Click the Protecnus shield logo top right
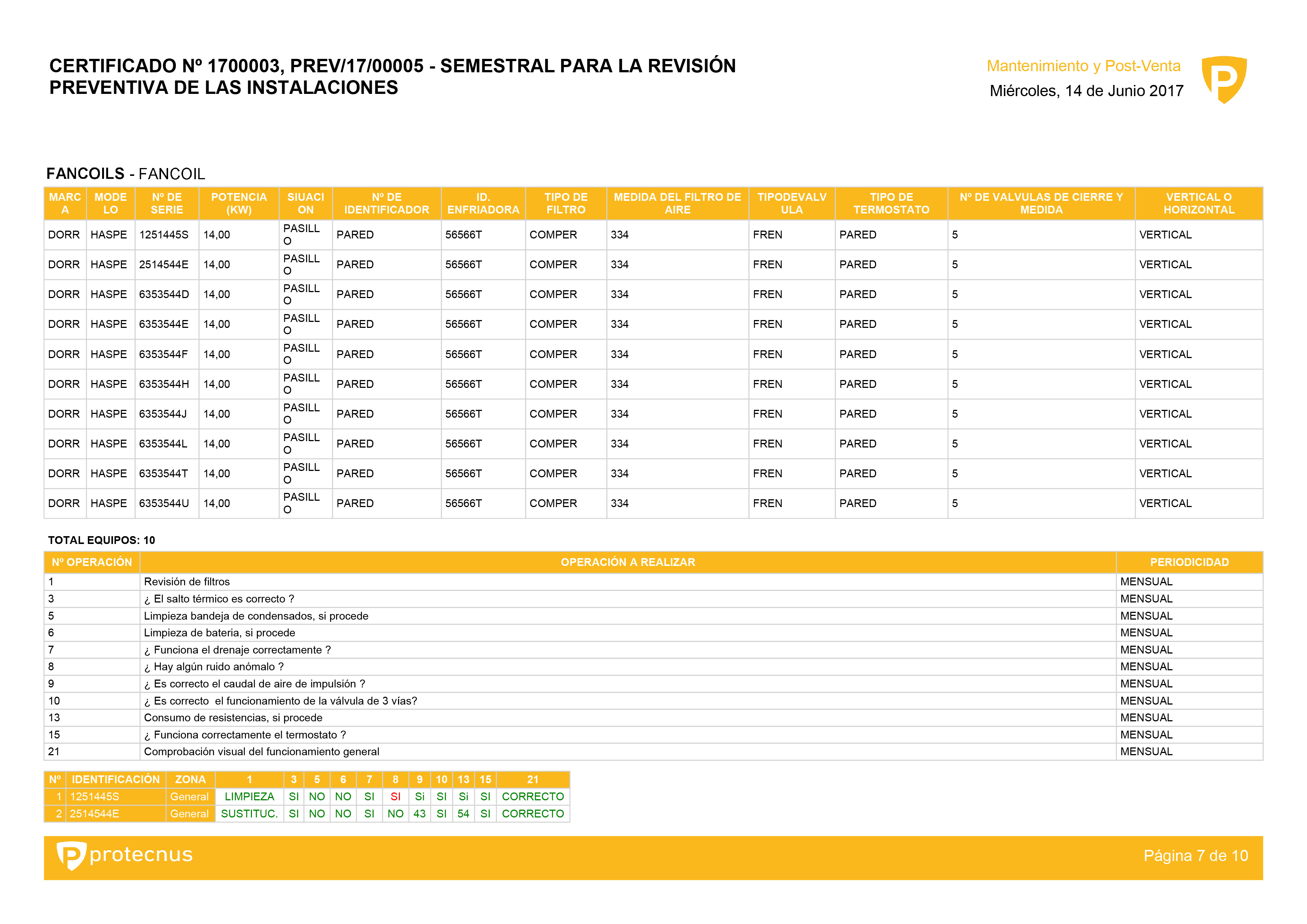 tap(1224, 79)
